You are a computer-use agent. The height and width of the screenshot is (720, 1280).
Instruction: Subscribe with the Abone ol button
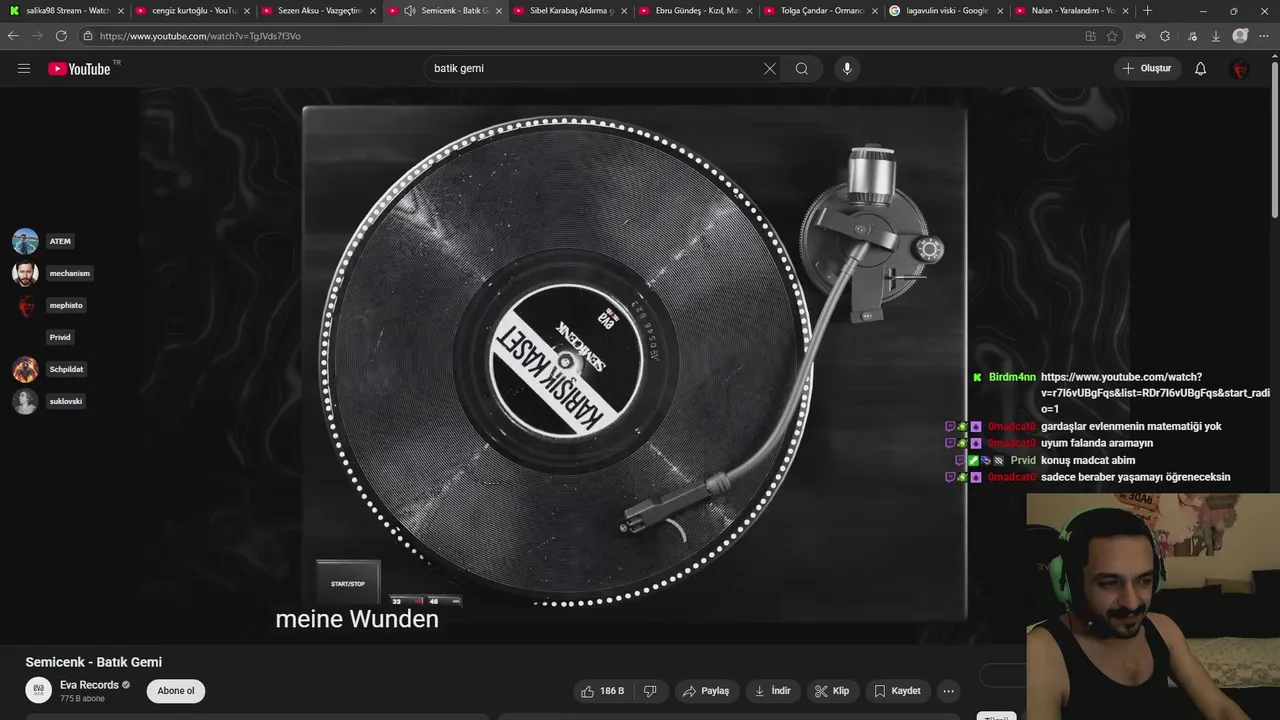point(176,691)
